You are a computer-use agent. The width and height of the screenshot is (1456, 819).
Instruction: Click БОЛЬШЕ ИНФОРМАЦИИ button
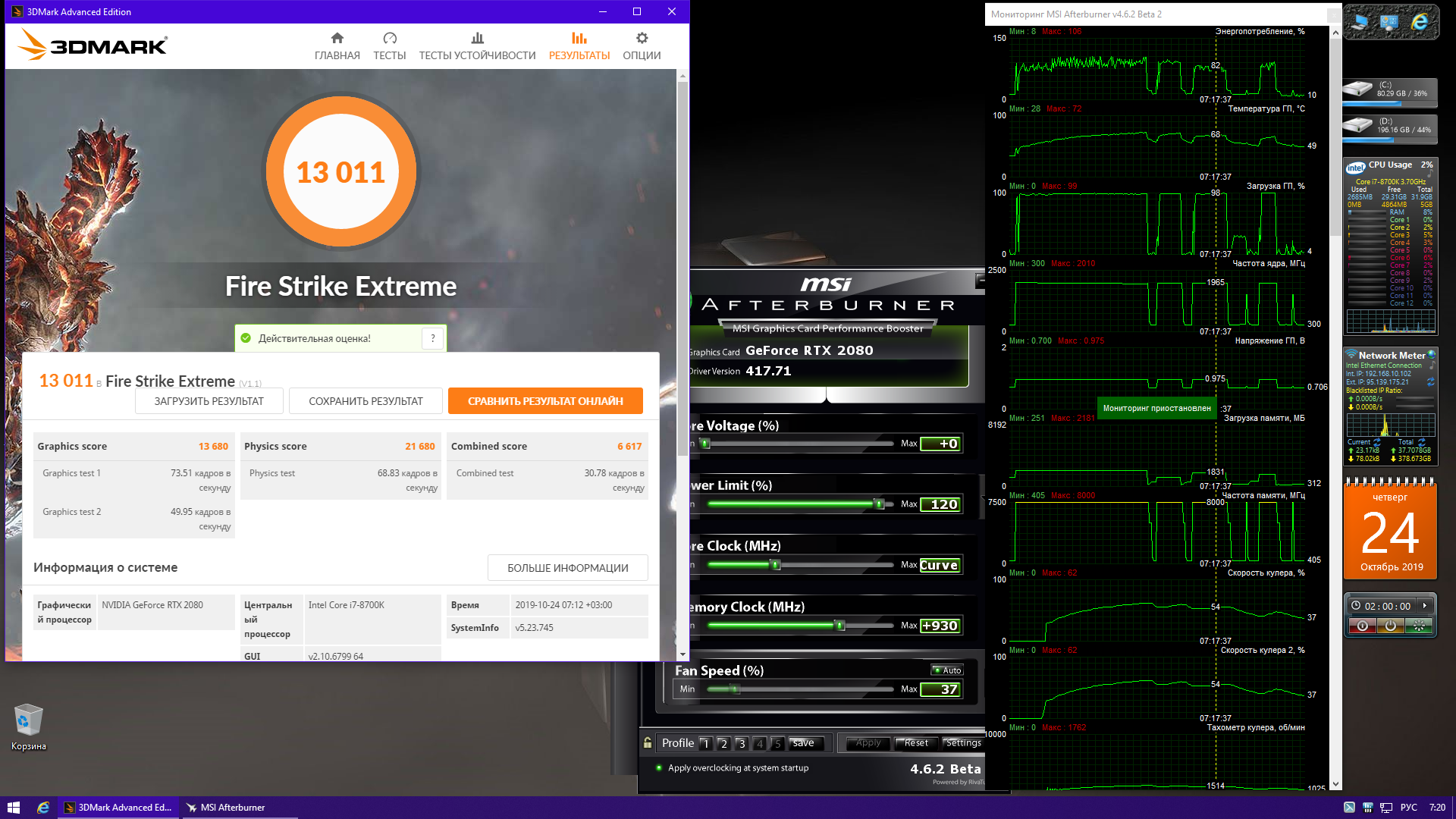point(567,568)
